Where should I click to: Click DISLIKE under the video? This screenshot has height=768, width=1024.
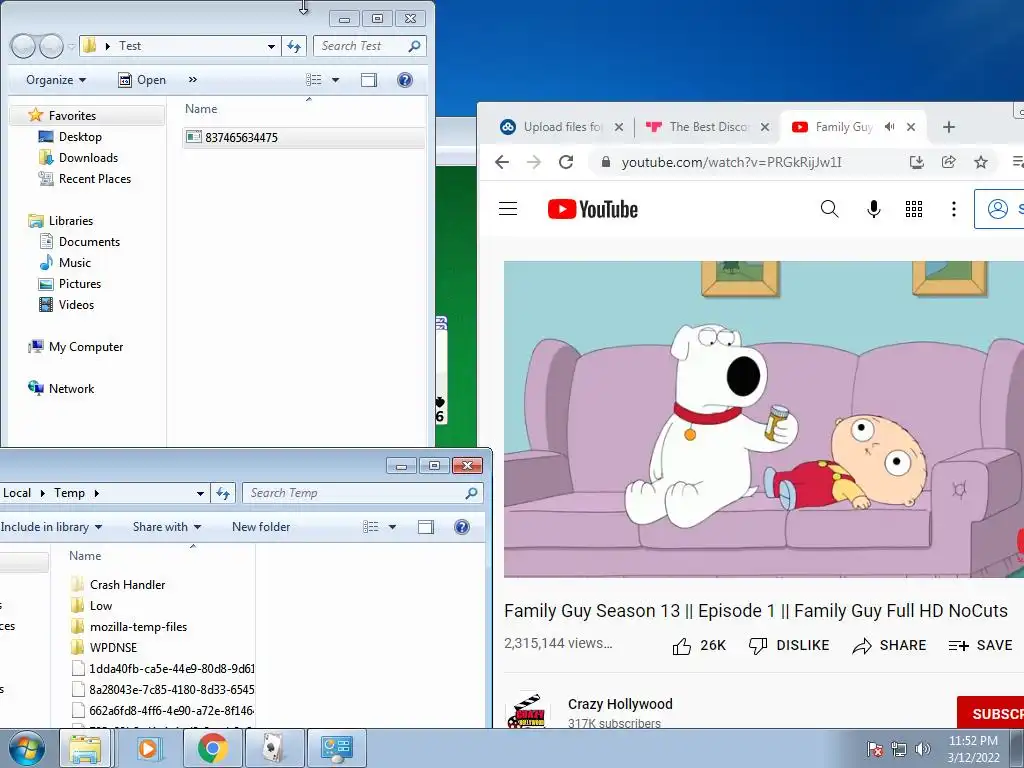788,646
